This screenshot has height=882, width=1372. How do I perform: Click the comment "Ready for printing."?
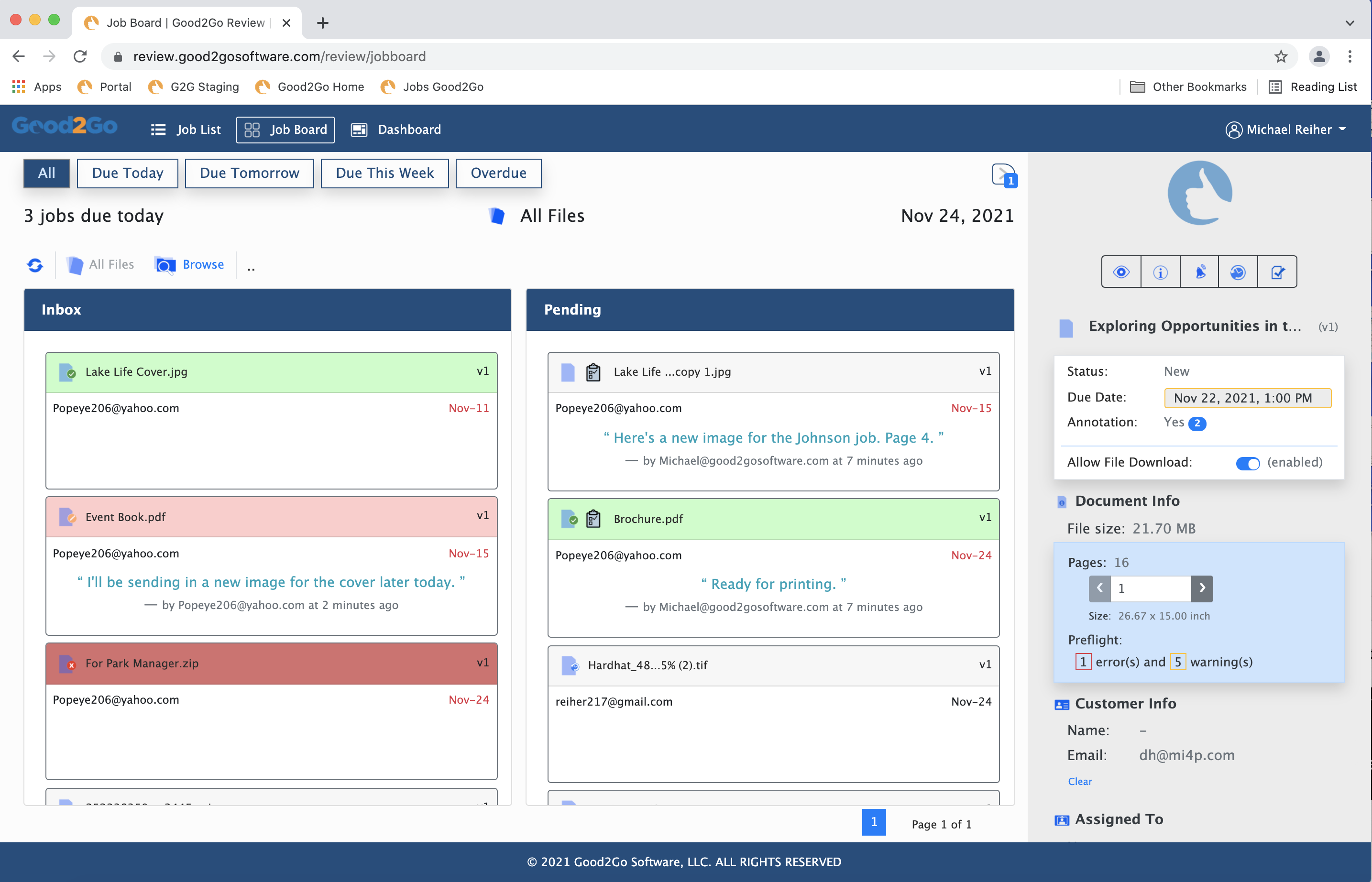pyautogui.click(x=773, y=584)
